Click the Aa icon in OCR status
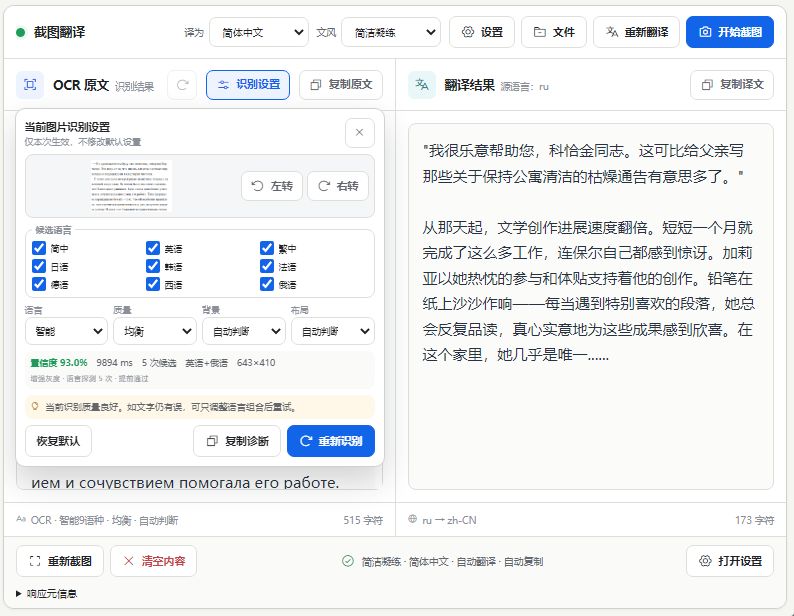 [21, 519]
